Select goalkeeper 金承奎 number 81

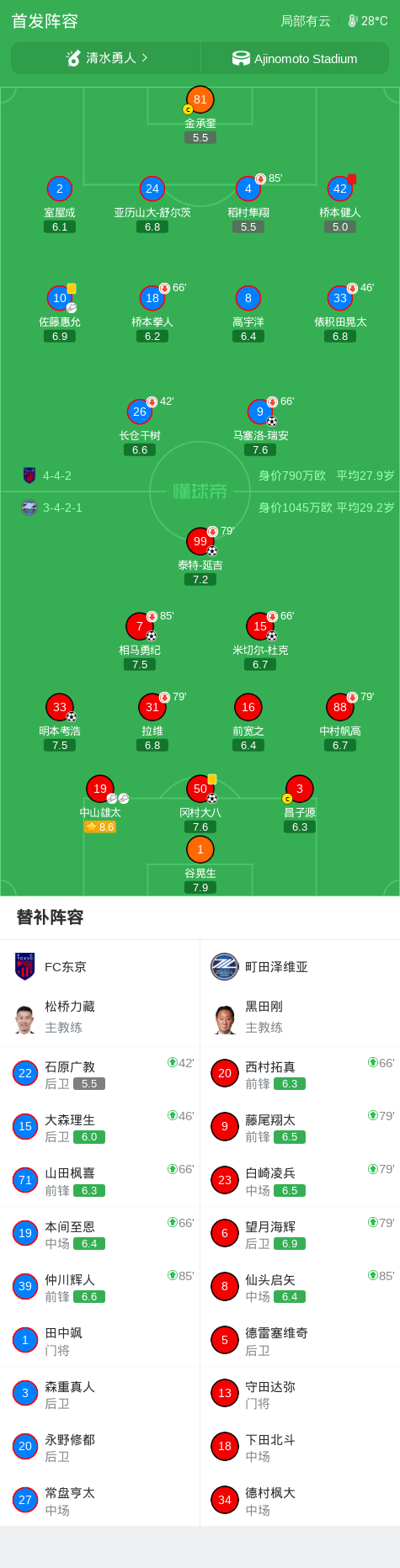coord(200,99)
